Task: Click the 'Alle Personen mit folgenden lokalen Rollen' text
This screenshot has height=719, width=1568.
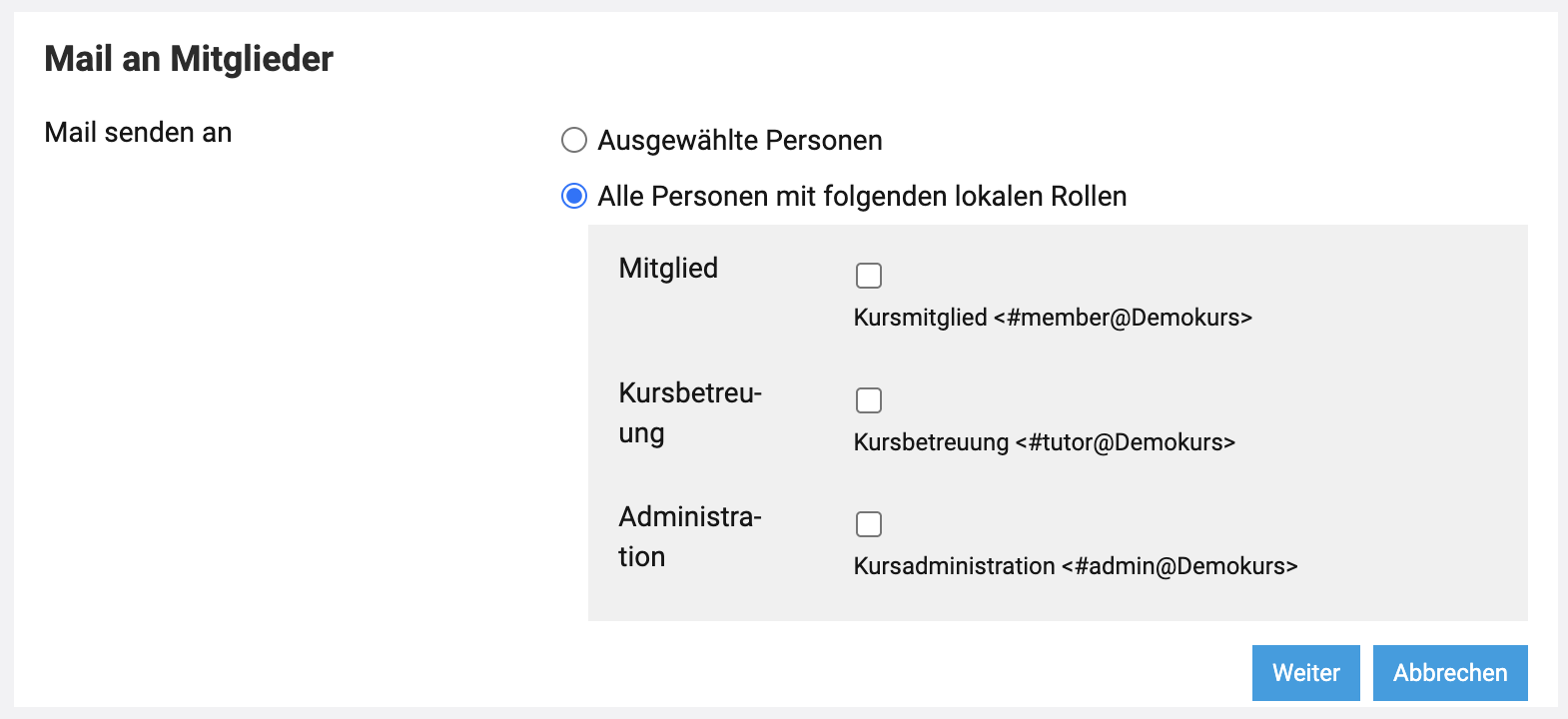Action: [862, 197]
